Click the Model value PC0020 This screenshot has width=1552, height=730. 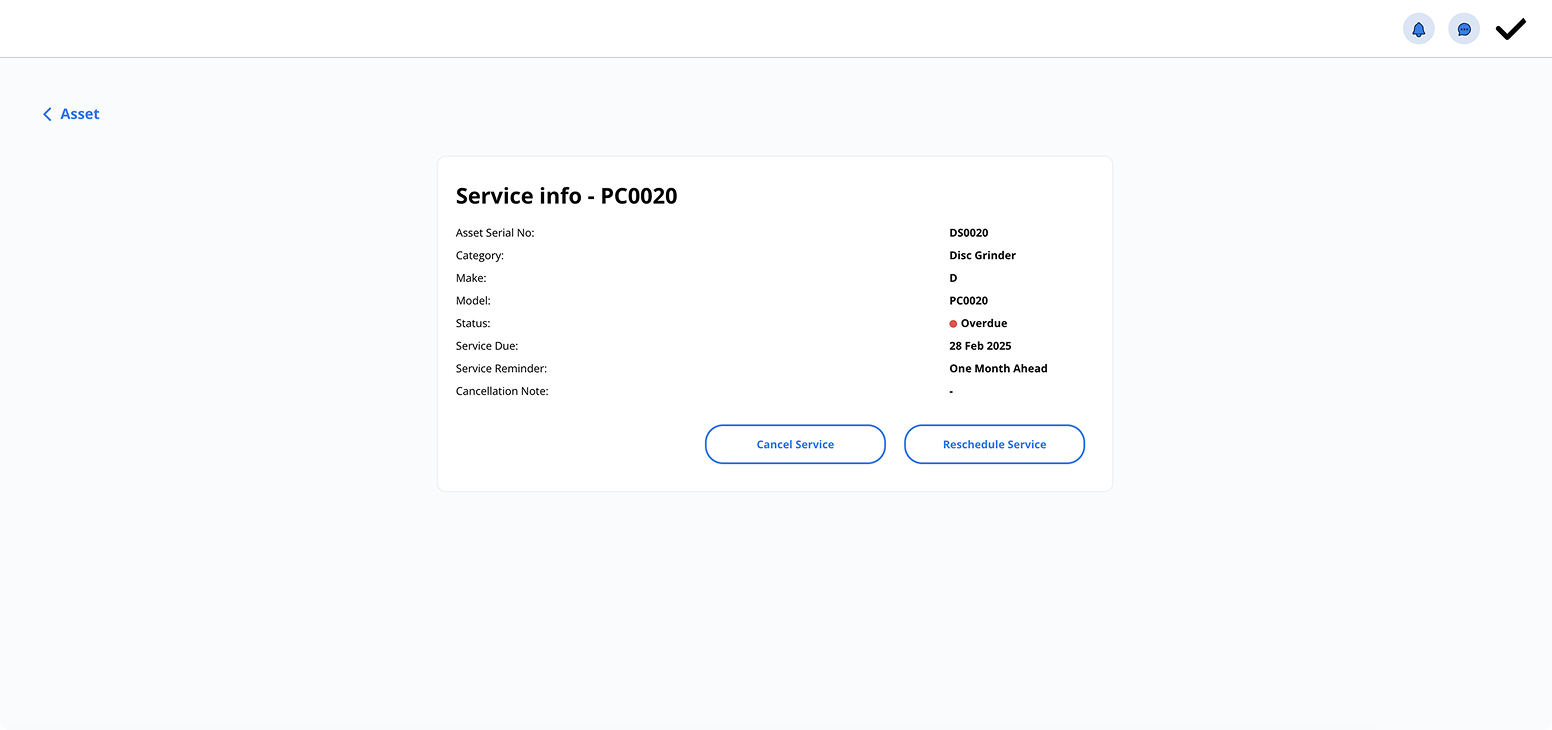coord(968,301)
